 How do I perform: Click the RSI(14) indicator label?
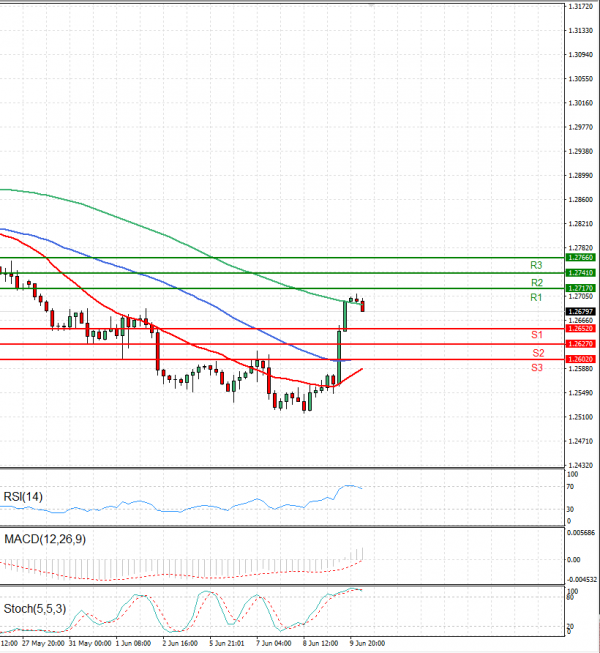pos(23,496)
